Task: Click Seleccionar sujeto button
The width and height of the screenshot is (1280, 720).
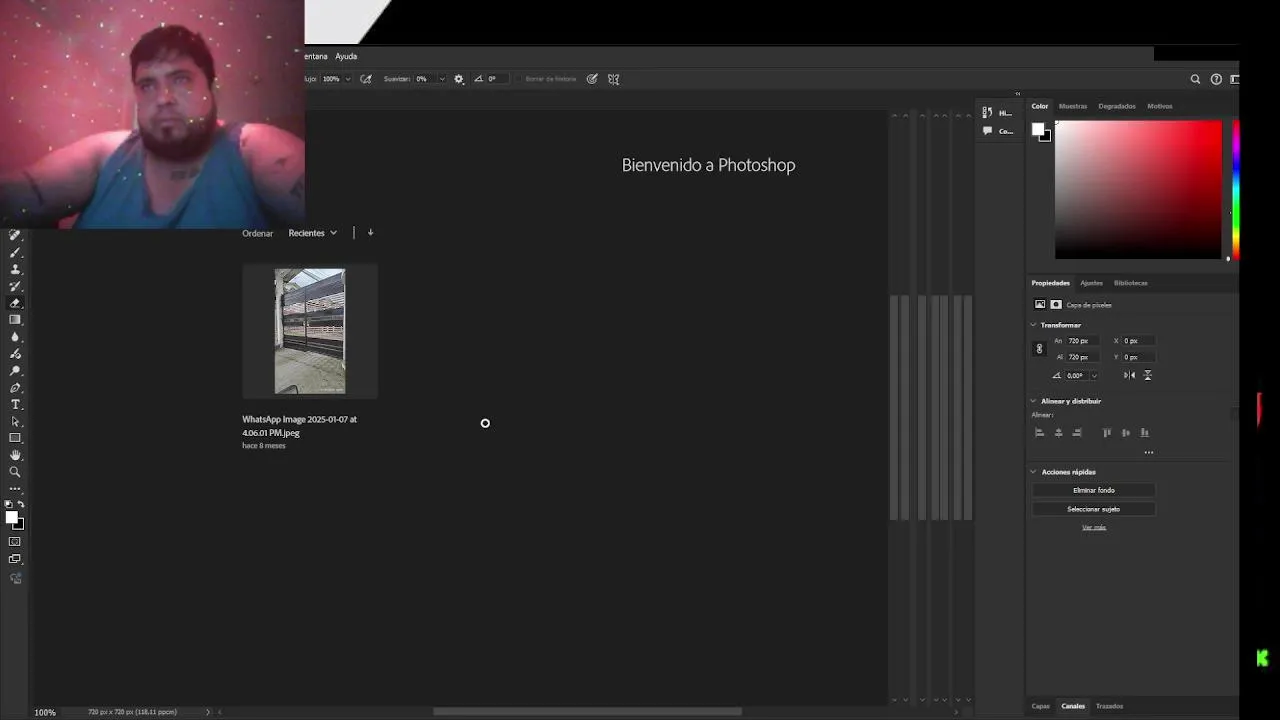Action: tap(1093, 509)
